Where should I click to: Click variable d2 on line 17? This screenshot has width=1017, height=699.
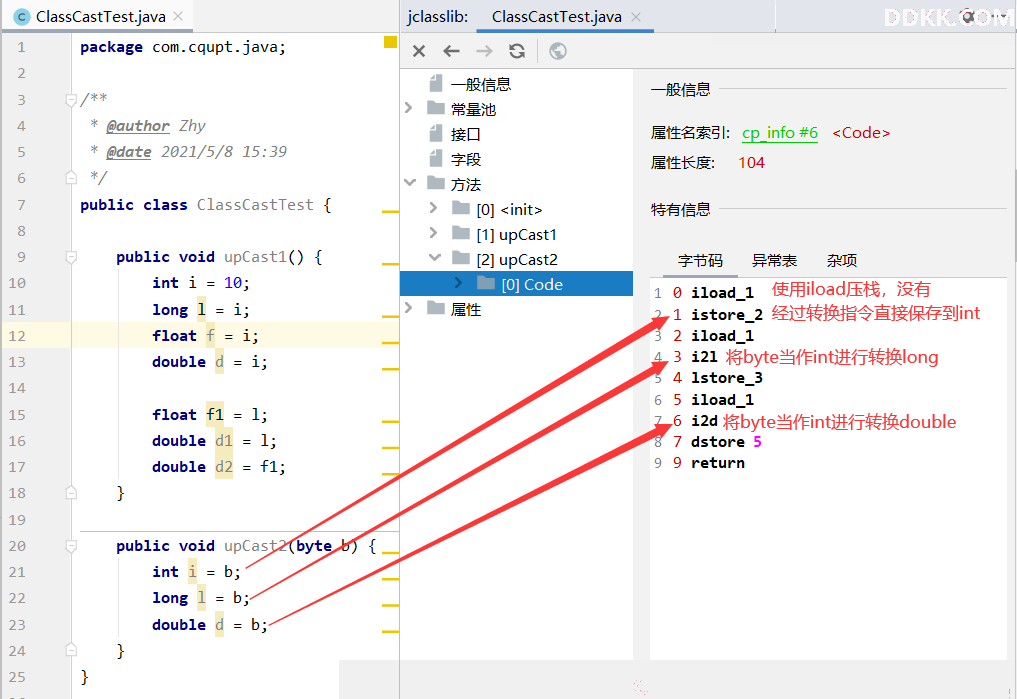click(x=224, y=467)
